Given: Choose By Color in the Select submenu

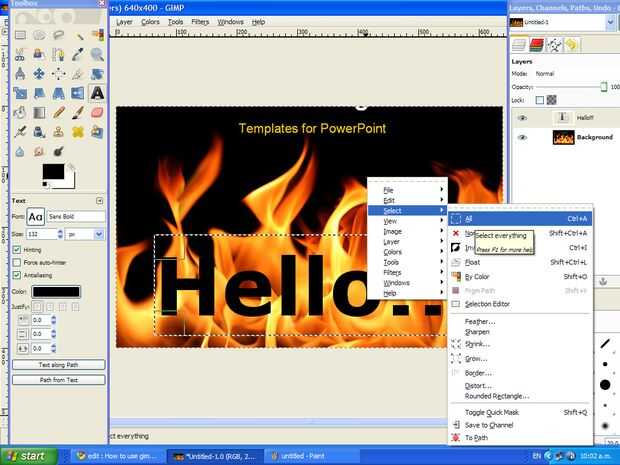Looking at the screenshot, I should [520, 276].
